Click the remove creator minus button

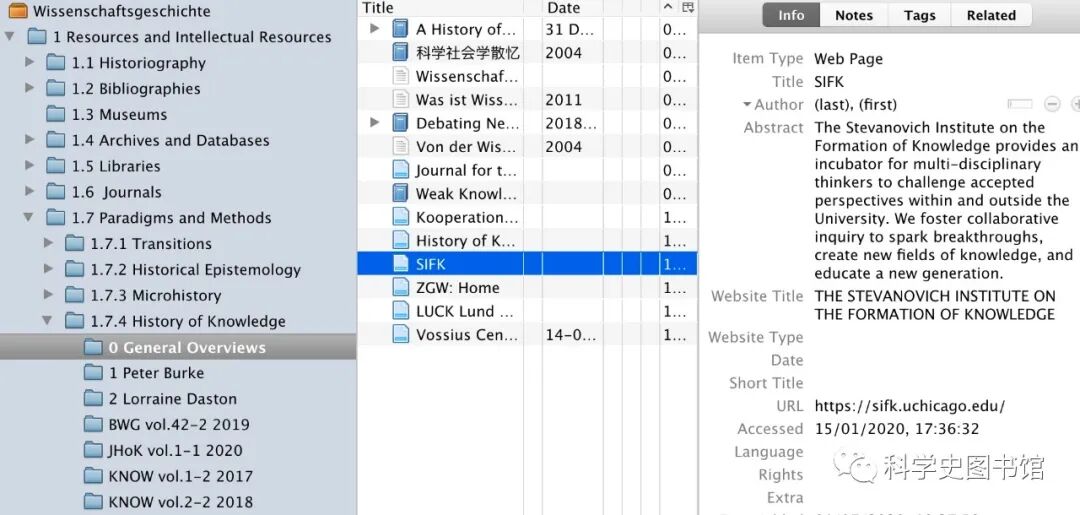tap(1052, 104)
